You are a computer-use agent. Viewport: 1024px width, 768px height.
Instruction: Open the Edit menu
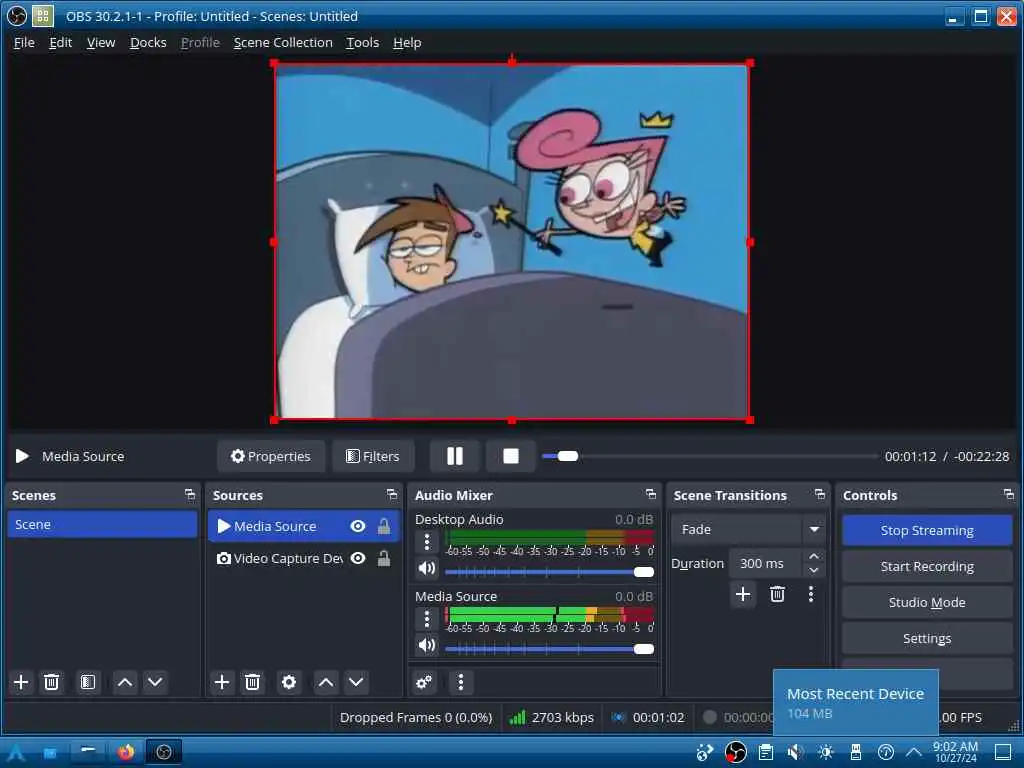[61, 42]
